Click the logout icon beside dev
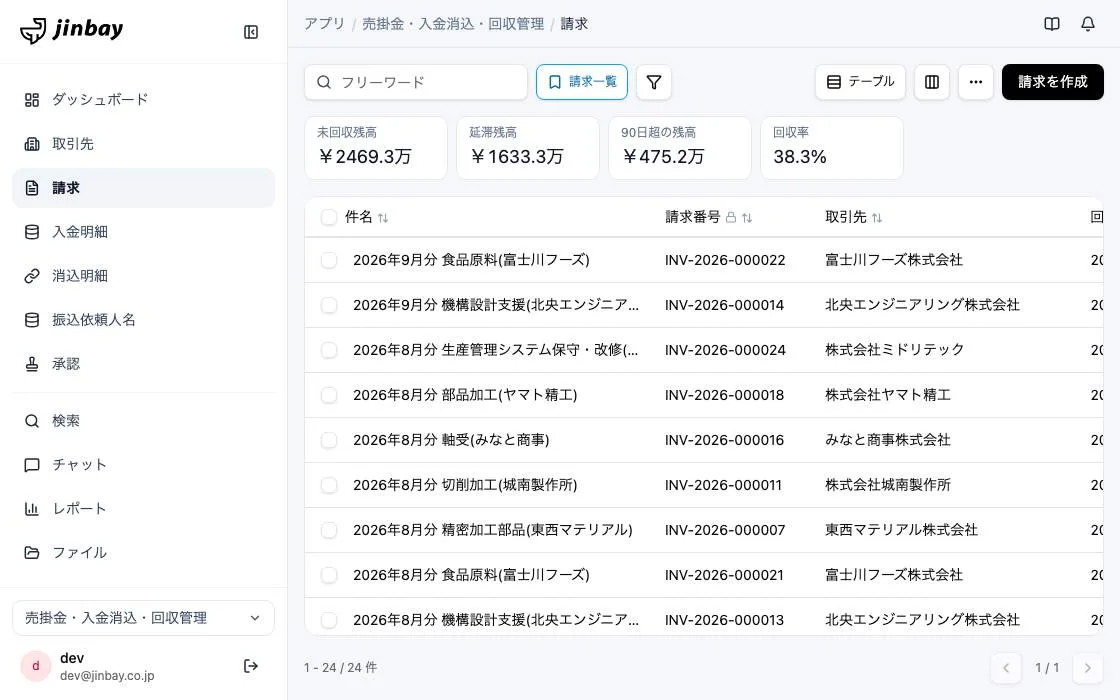Image resolution: width=1120 pixels, height=700 pixels. coord(251,666)
